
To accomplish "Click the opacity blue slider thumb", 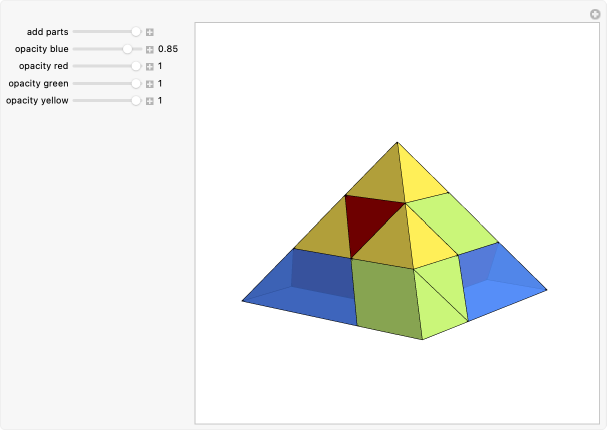I will pos(127,49).
